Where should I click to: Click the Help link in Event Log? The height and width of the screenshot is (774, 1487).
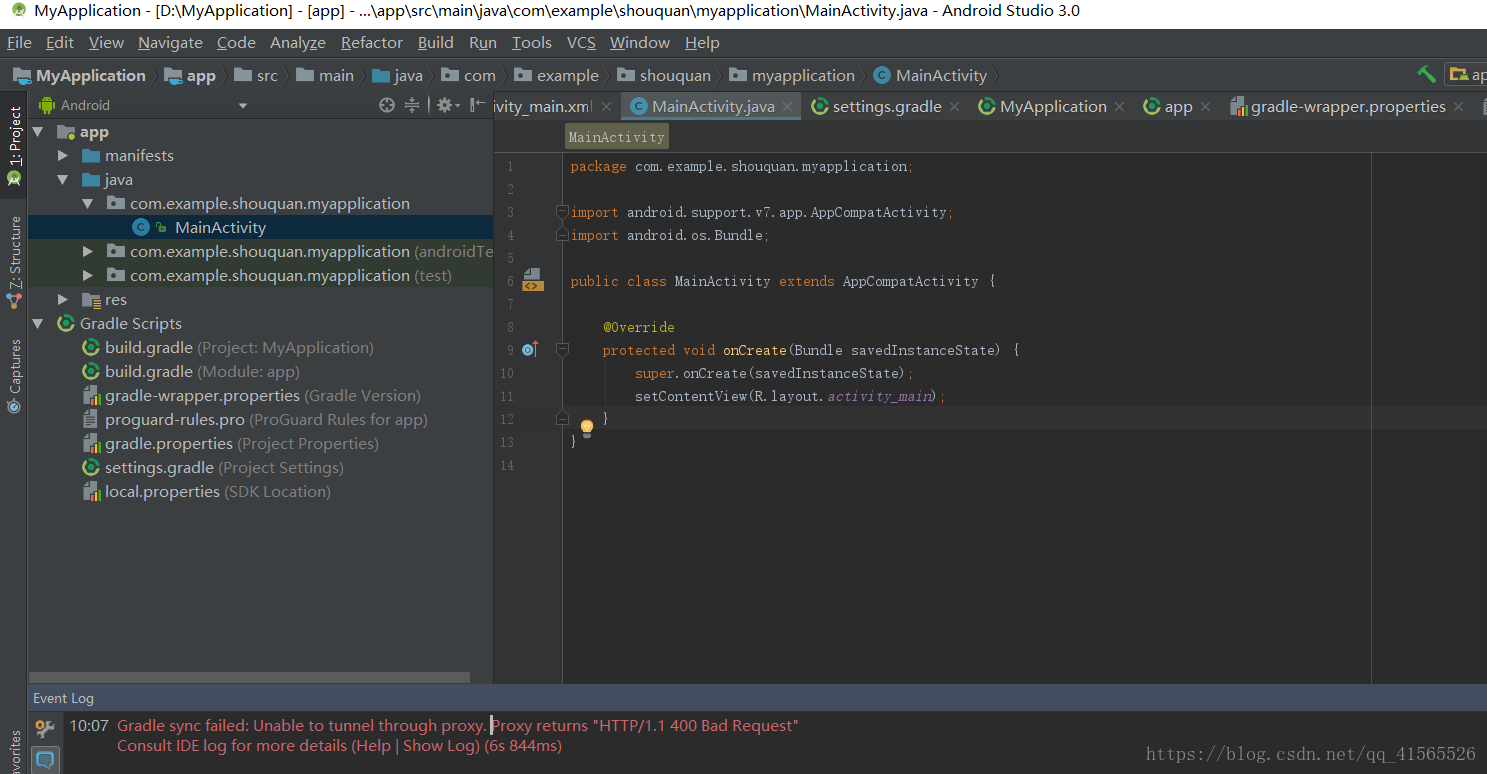(x=373, y=746)
